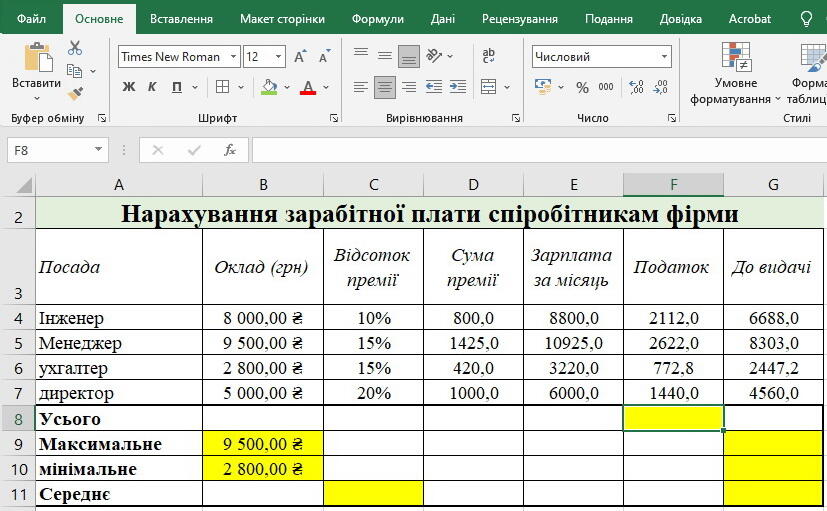Viewport: 827px width, 511px height.
Task: Select row 8 header
Action: coord(18,419)
